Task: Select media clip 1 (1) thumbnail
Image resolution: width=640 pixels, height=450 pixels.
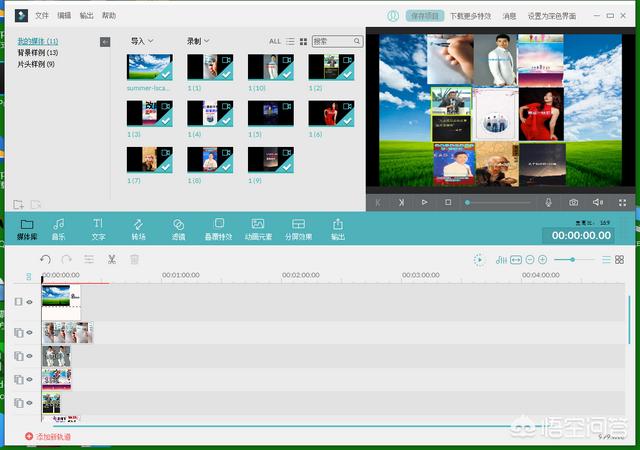Action: [x=210, y=67]
